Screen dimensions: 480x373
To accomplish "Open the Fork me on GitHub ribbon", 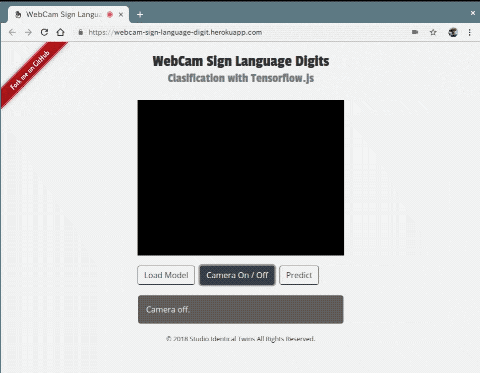I will pyautogui.click(x=30, y=70).
